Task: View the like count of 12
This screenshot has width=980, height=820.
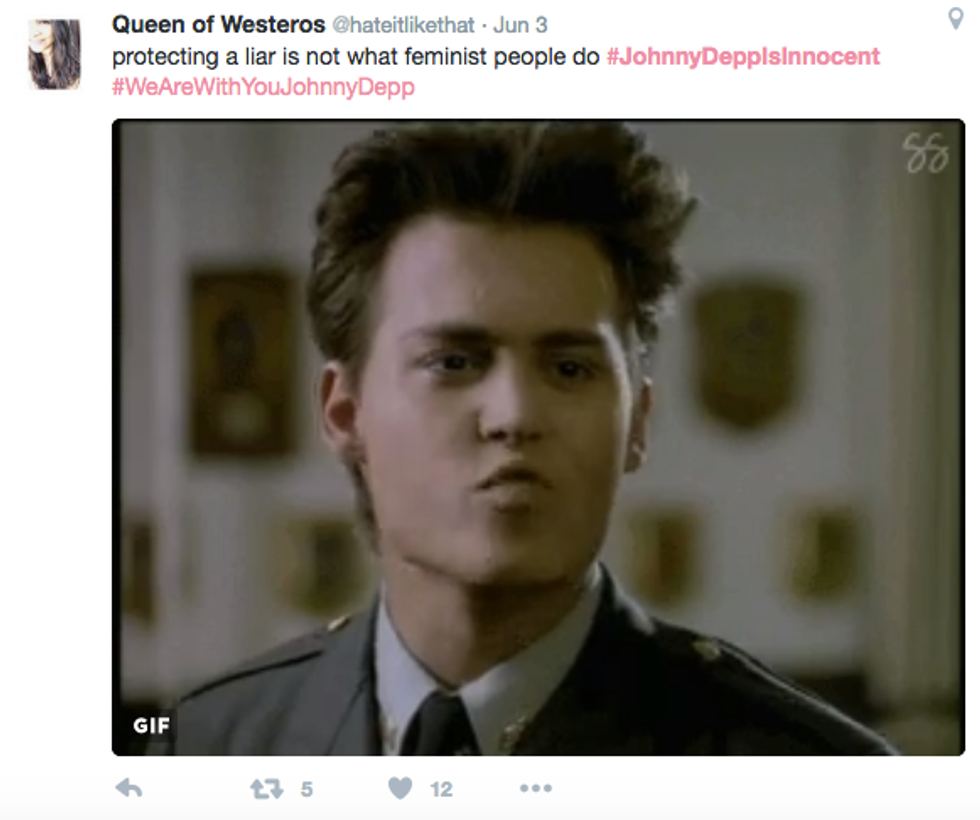Action: click(441, 789)
